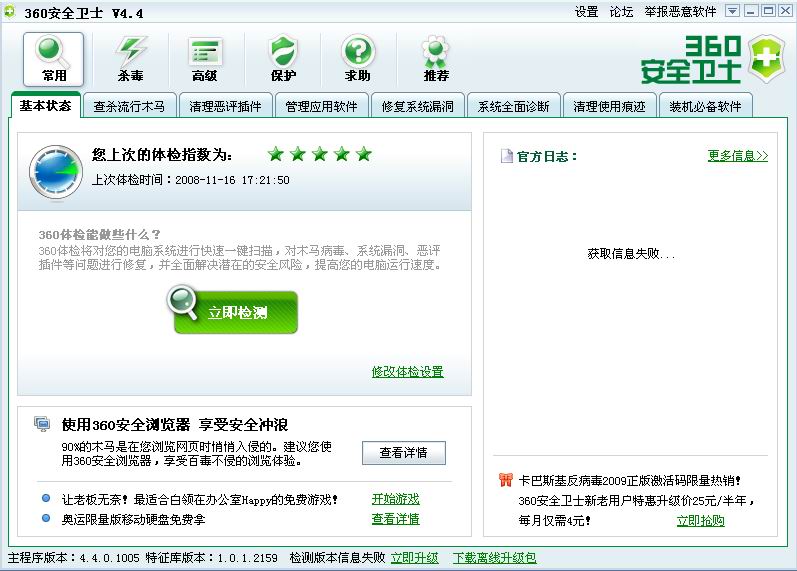Click the 您上次的体检指数为 heading
Image resolution: width=797 pixels, height=571 pixels.
click(x=162, y=154)
